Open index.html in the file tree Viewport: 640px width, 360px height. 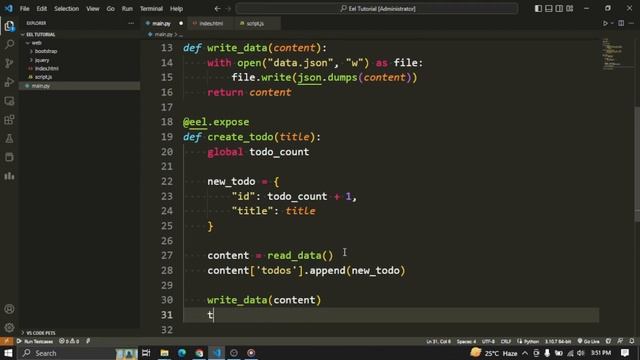[x=80, y=69]
